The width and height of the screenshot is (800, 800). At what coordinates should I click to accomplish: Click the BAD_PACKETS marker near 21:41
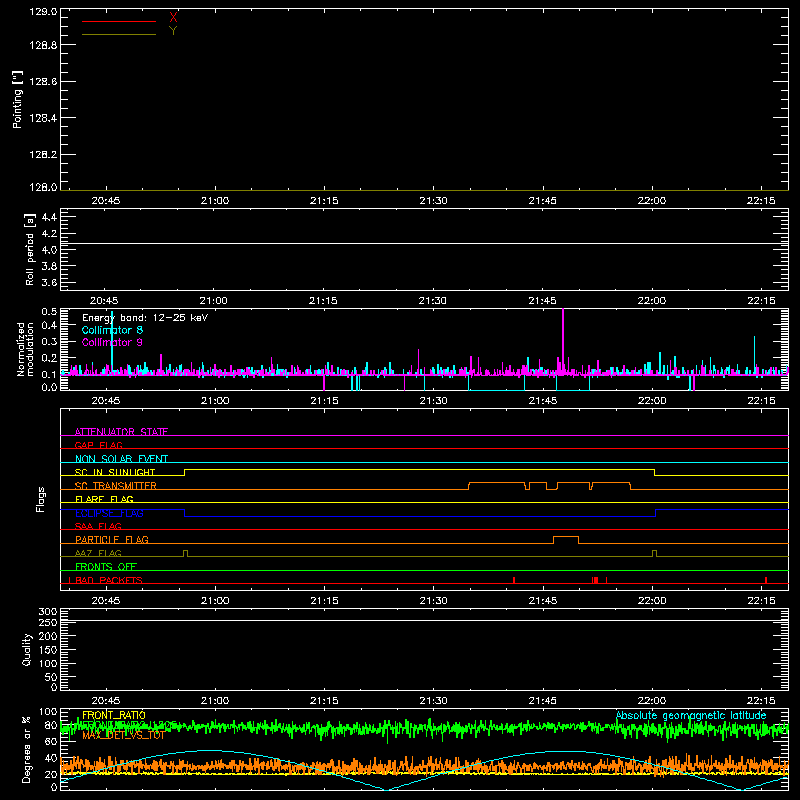(514, 580)
